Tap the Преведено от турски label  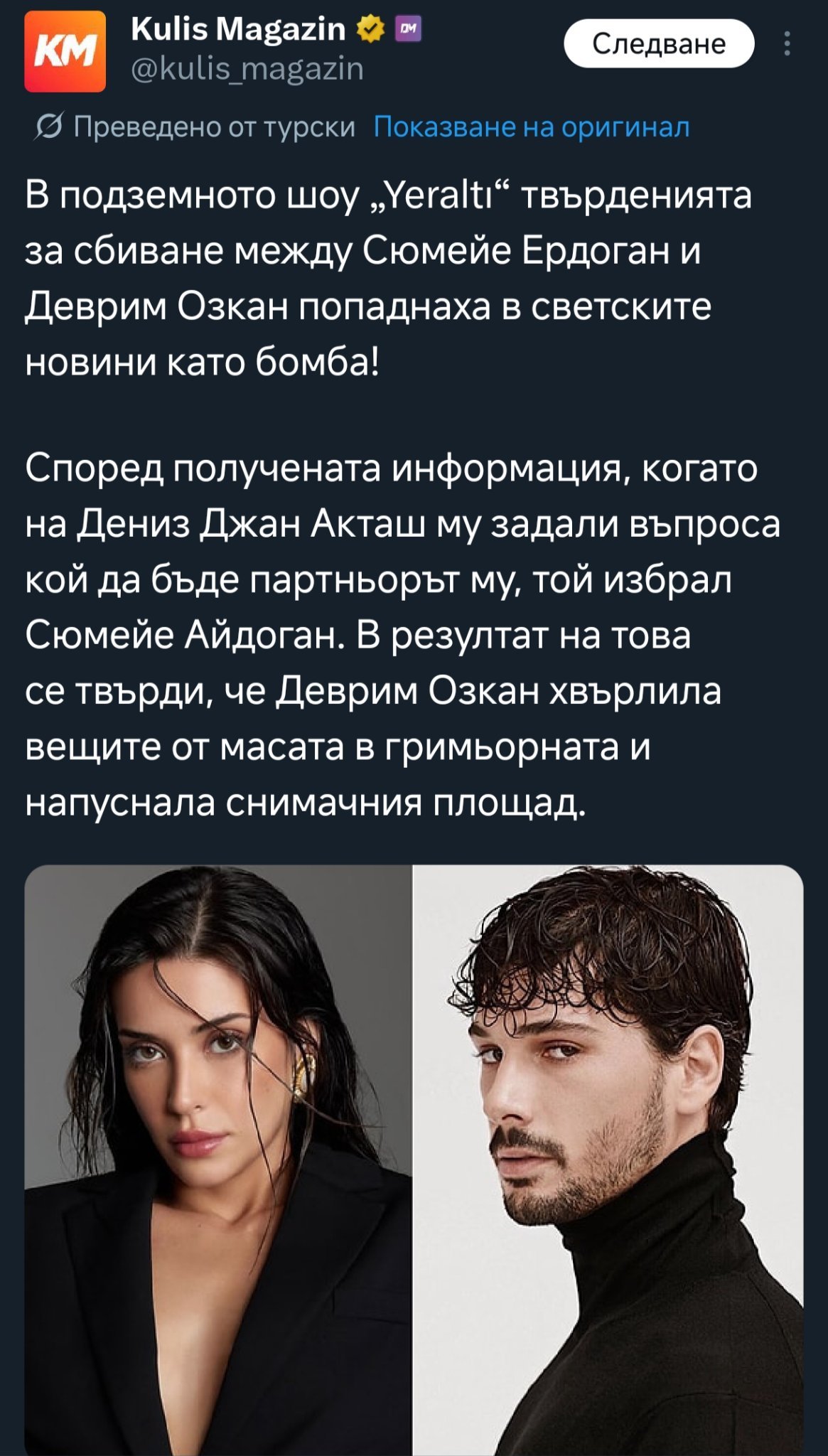(214, 127)
